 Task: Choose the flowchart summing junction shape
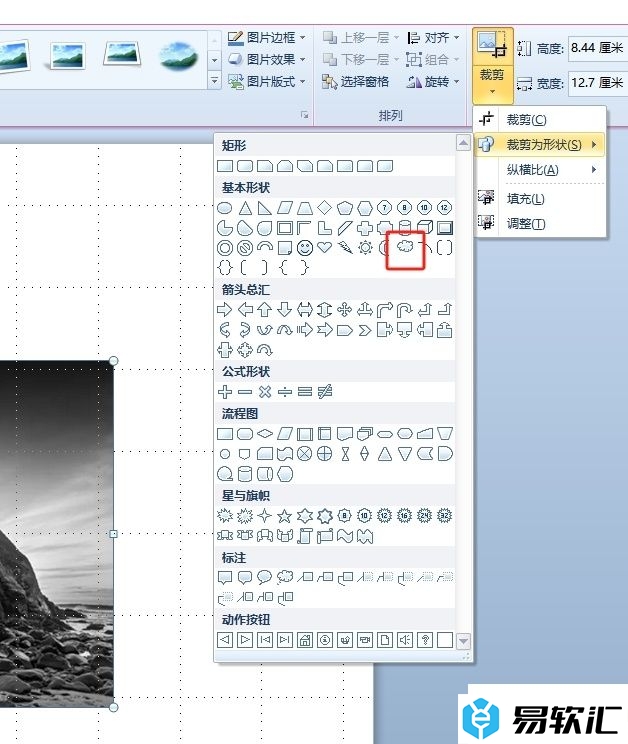tap(305, 454)
